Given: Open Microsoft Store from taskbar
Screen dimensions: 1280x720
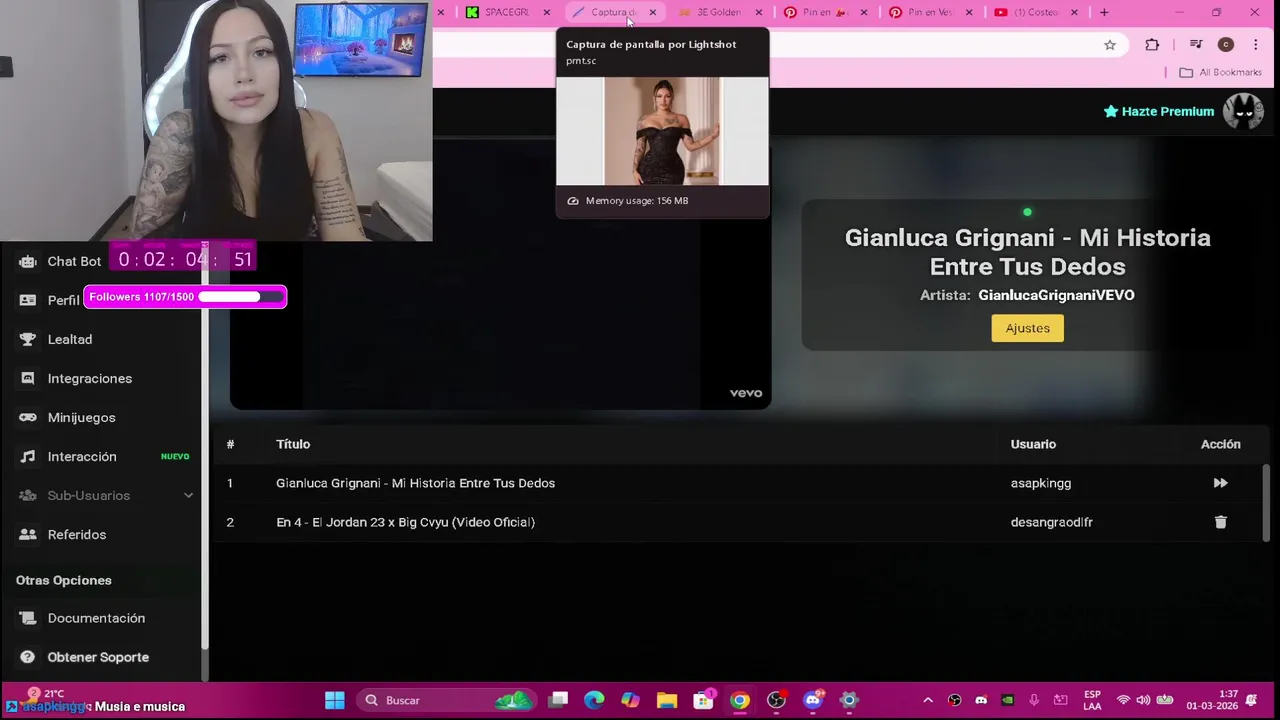Looking at the screenshot, I should pyautogui.click(x=704, y=700).
